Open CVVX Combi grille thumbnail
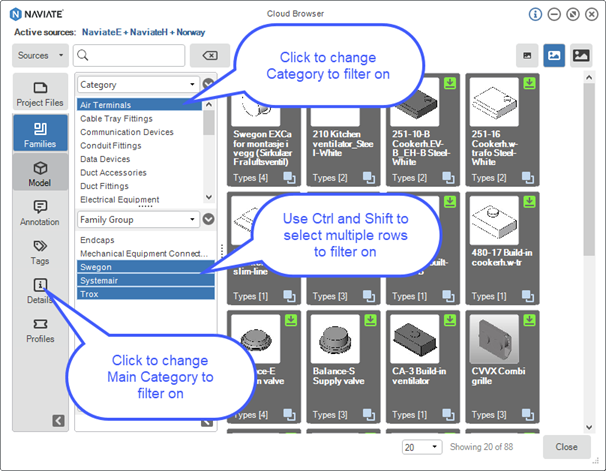The width and height of the screenshot is (606, 471). point(494,339)
